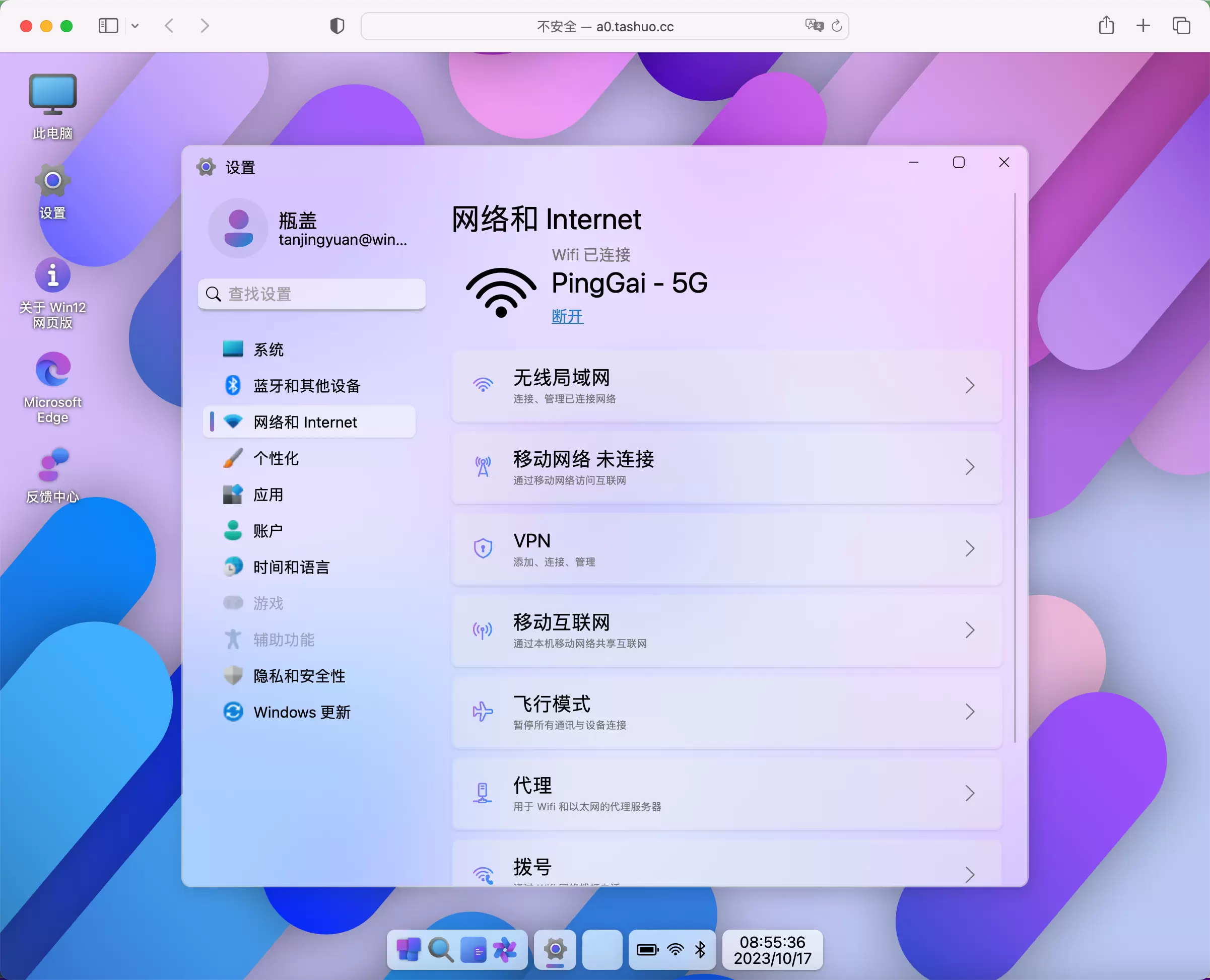Select 系统 in the settings sidebar
Screen dimensions: 1210x980
pyautogui.click(x=309, y=349)
